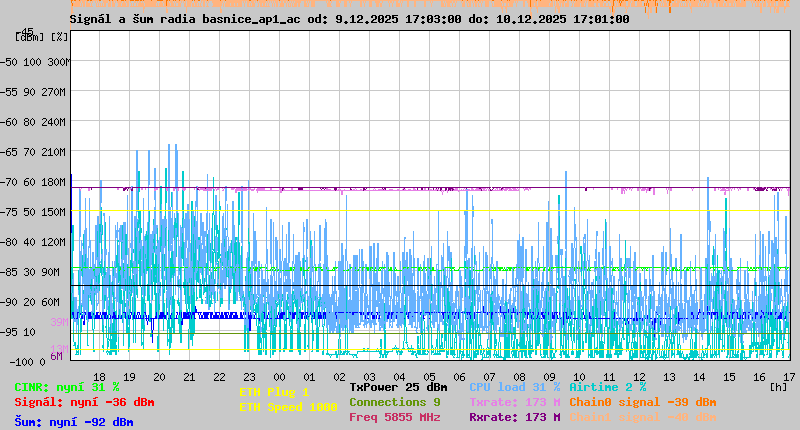Select the ETH Speed 1000 legend entry
Screen dimensions: 800x430
click(288, 407)
